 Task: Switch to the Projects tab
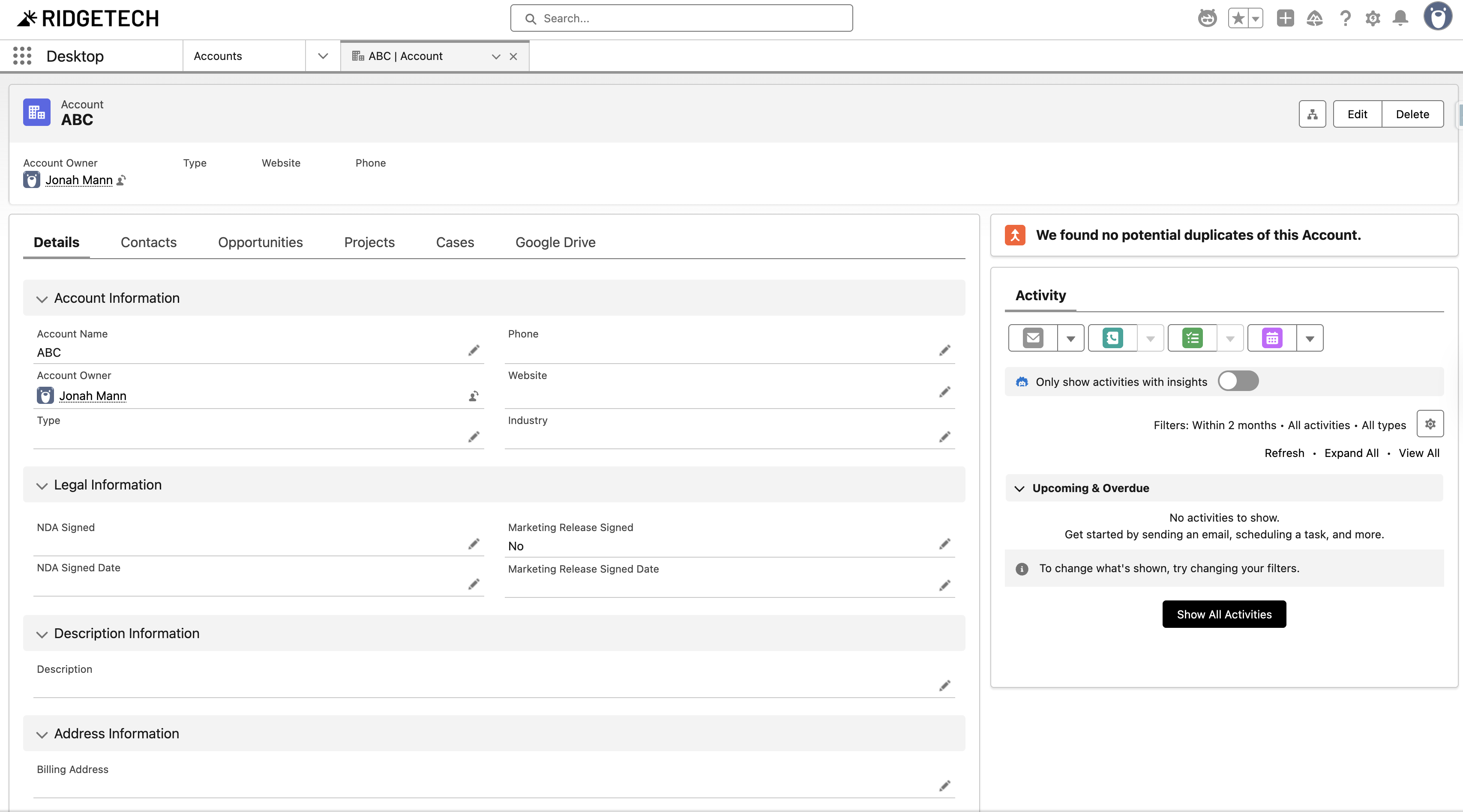(x=369, y=242)
